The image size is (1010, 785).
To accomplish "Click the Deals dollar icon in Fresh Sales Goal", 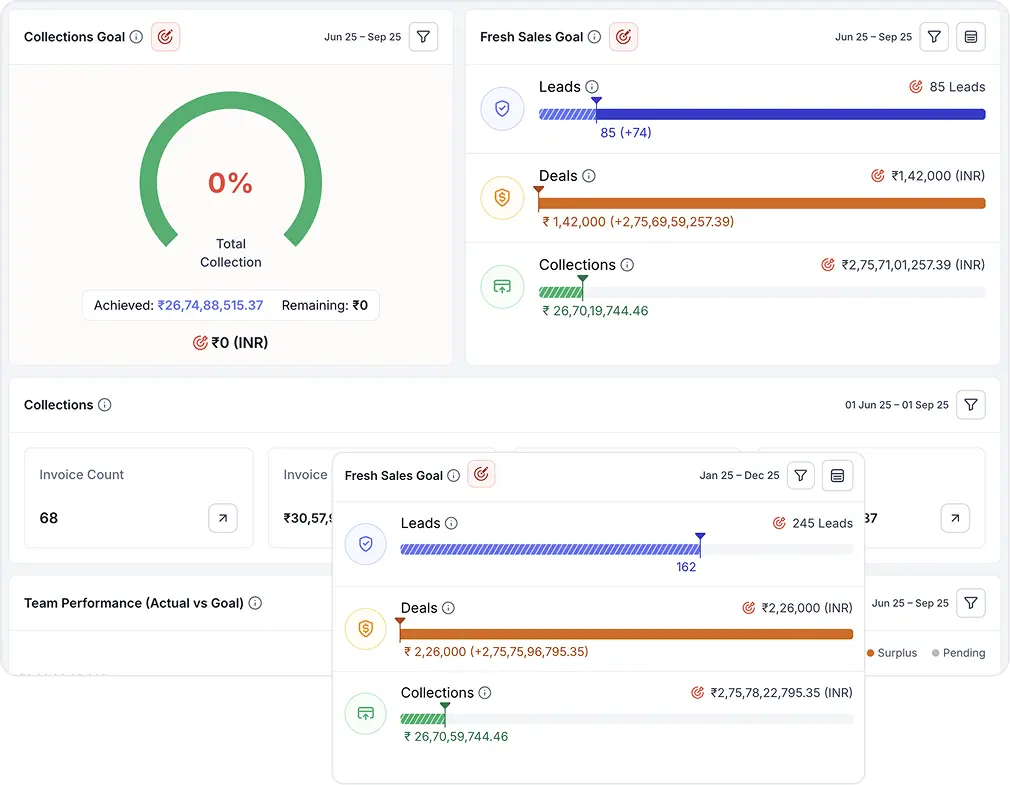I will pos(502,197).
